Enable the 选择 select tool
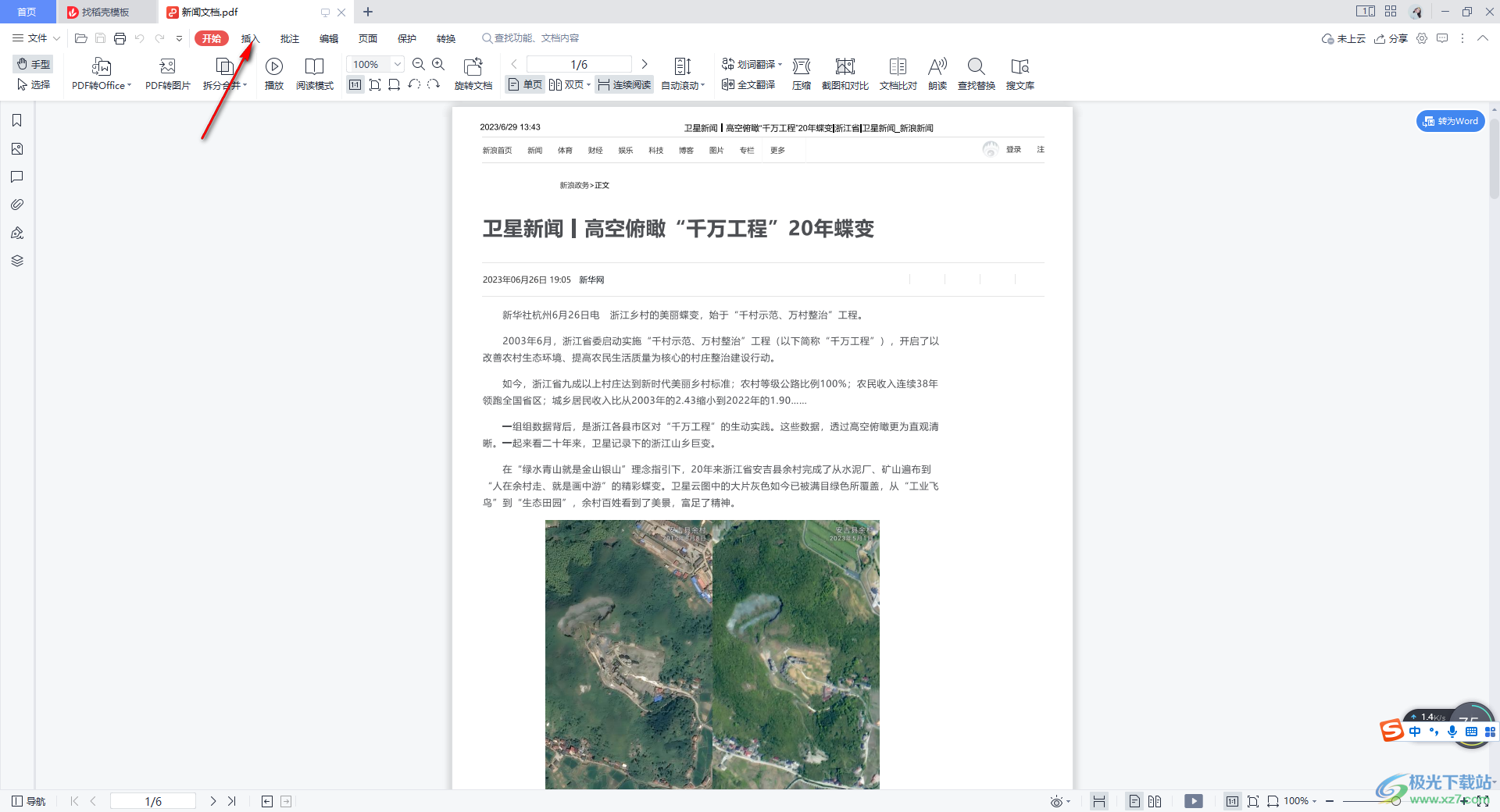 (x=34, y=84)
